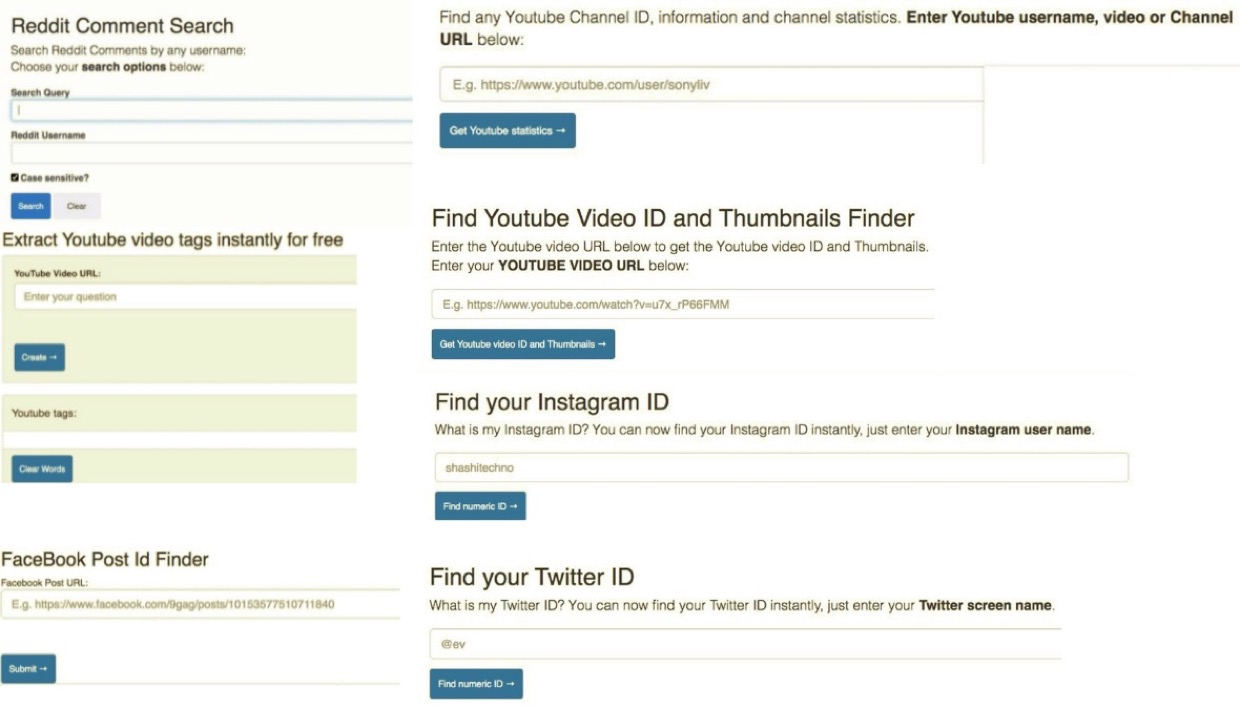Toggle the Case sensitive checkbox
Screen dimensions: 1240x711
15,178
